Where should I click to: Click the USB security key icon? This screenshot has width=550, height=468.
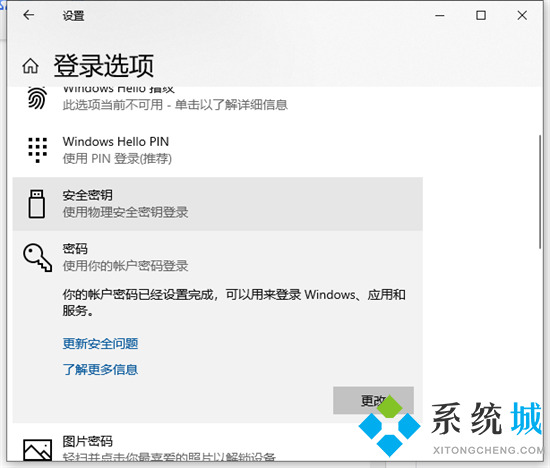click(x=36, y=204)
